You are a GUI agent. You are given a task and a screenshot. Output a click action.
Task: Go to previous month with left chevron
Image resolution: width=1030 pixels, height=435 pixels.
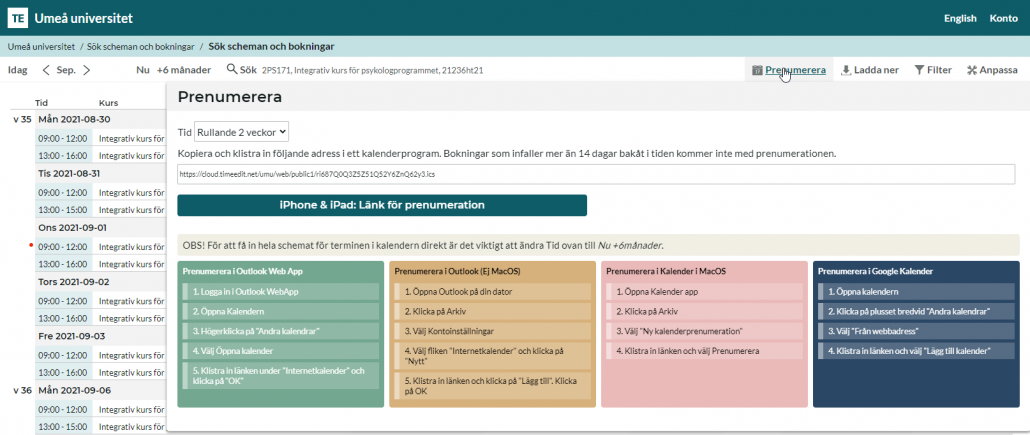click(46, 70)
